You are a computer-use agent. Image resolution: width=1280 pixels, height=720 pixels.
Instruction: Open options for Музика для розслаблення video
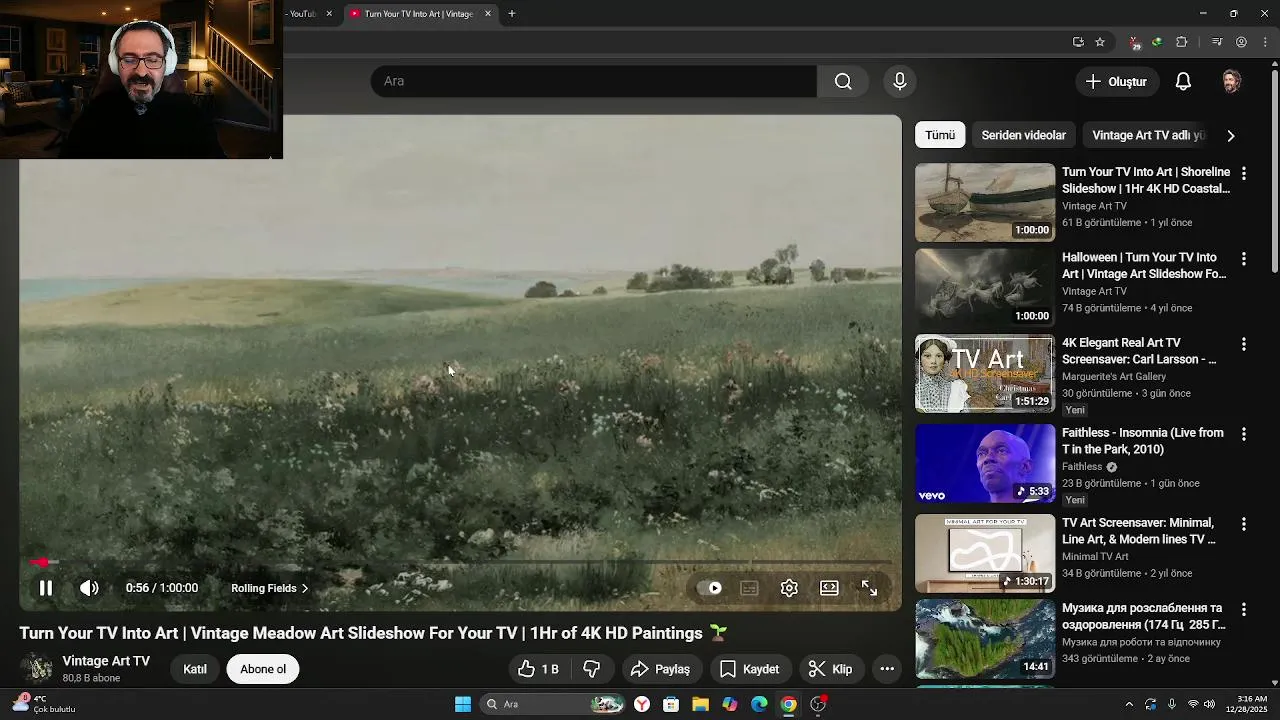click(1244, 609)
